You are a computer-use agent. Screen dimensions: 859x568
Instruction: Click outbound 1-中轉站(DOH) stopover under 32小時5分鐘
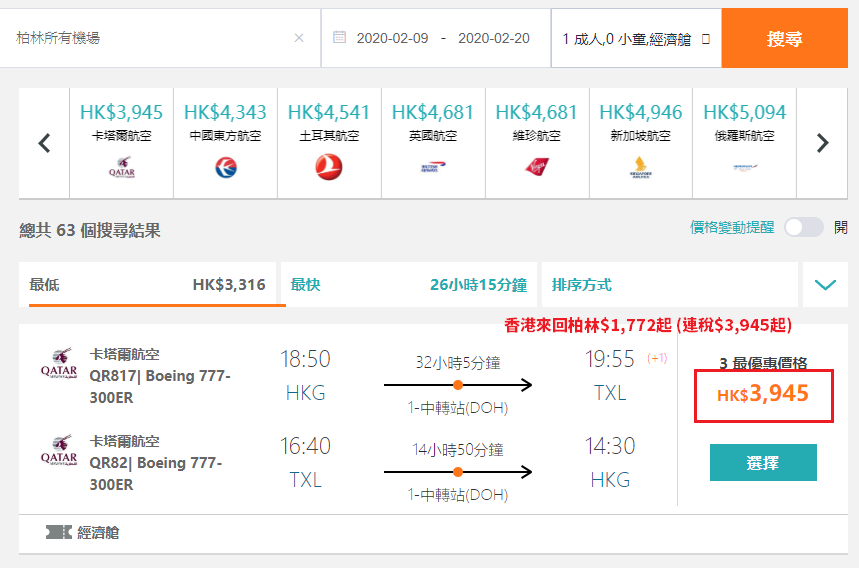[457, 408]
